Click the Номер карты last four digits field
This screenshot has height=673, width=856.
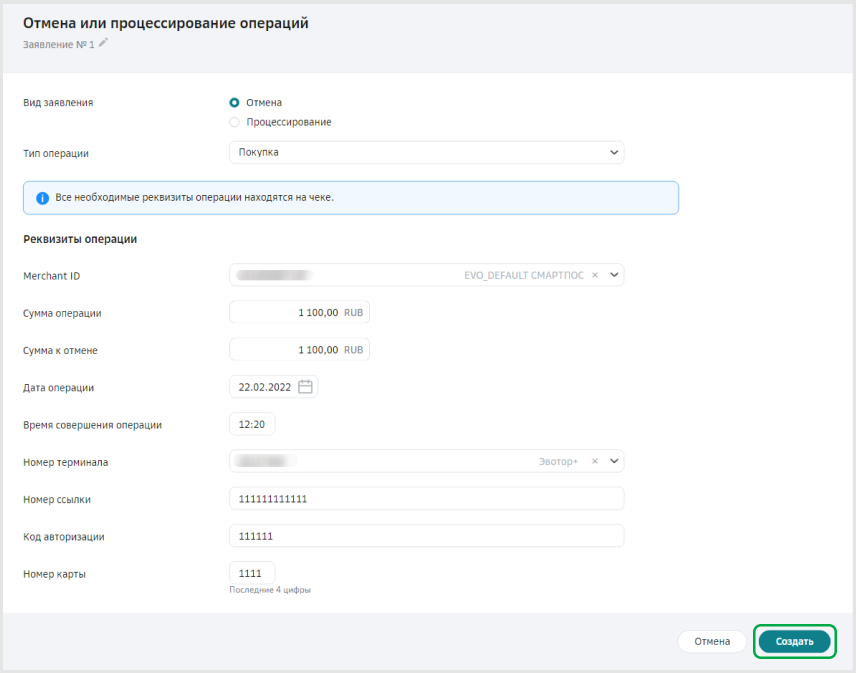click(251, 573)
